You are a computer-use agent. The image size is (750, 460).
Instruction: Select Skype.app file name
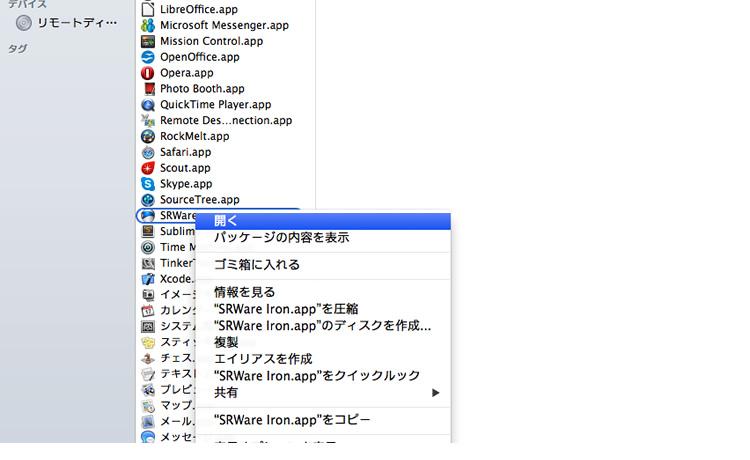tap(186, 184)
